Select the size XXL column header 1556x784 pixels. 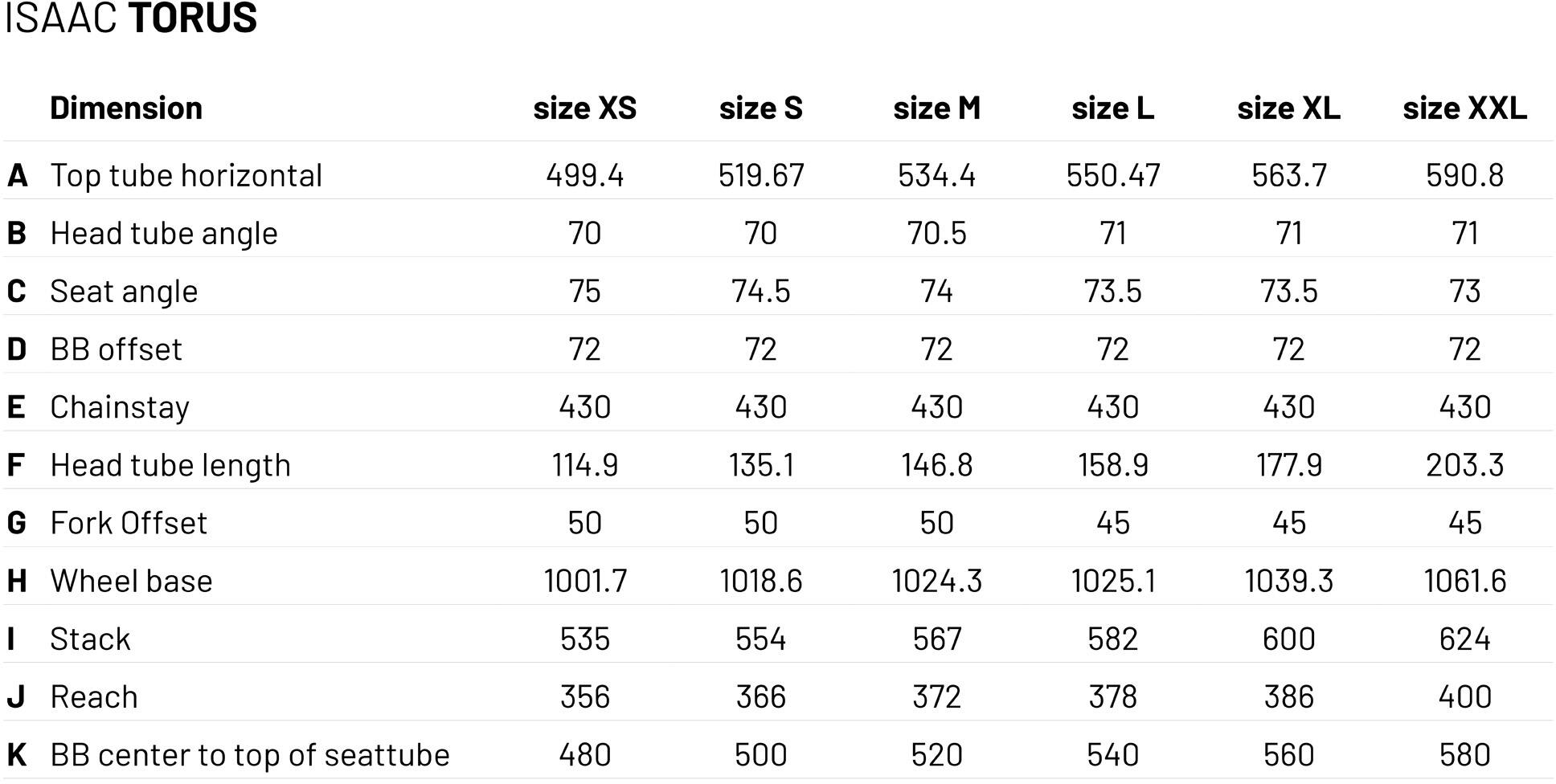tap(1464, 108)
